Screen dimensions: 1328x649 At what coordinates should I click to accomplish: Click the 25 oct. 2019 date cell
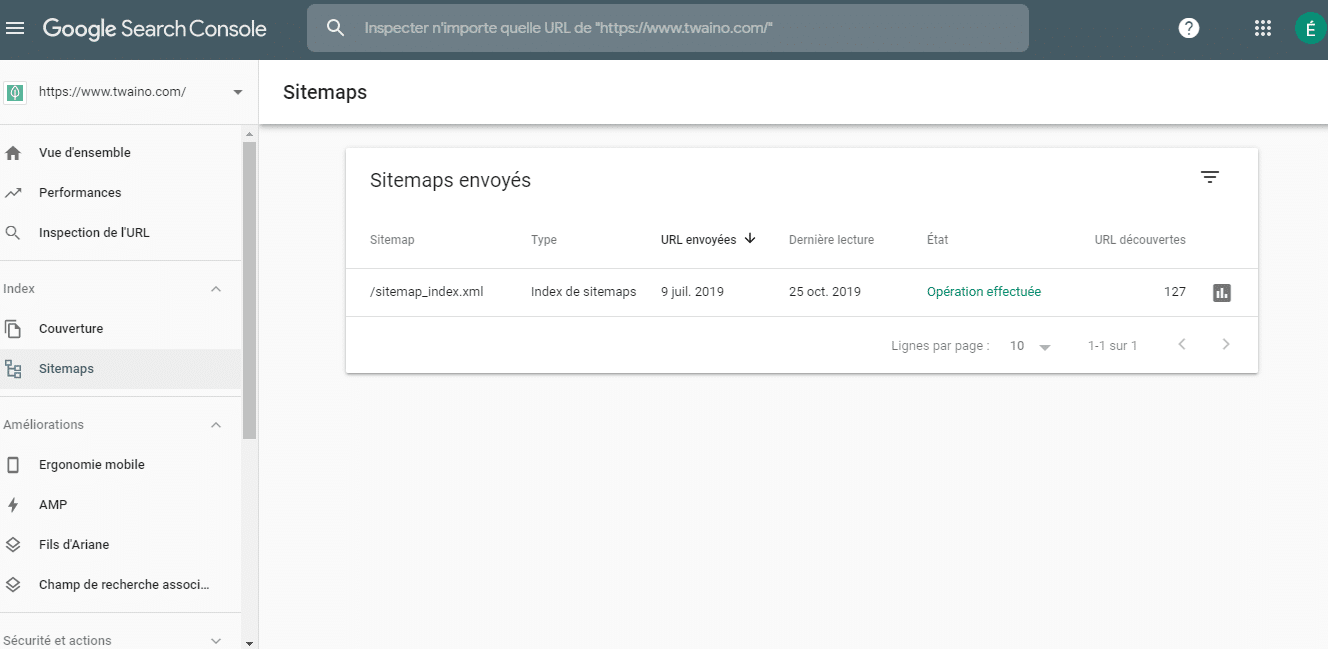coord(825,292)
